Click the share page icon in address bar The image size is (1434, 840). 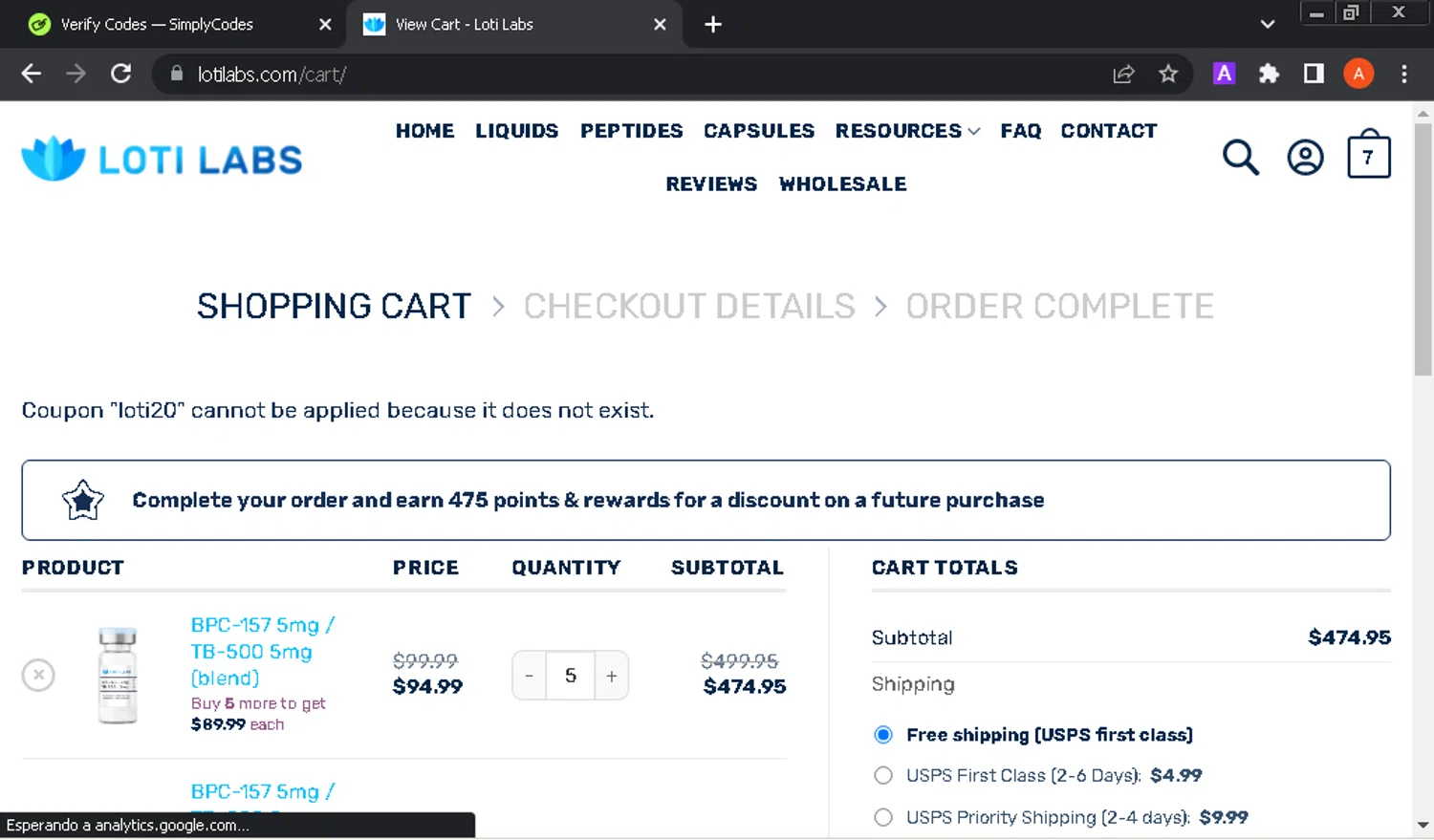click(1123, 74)
